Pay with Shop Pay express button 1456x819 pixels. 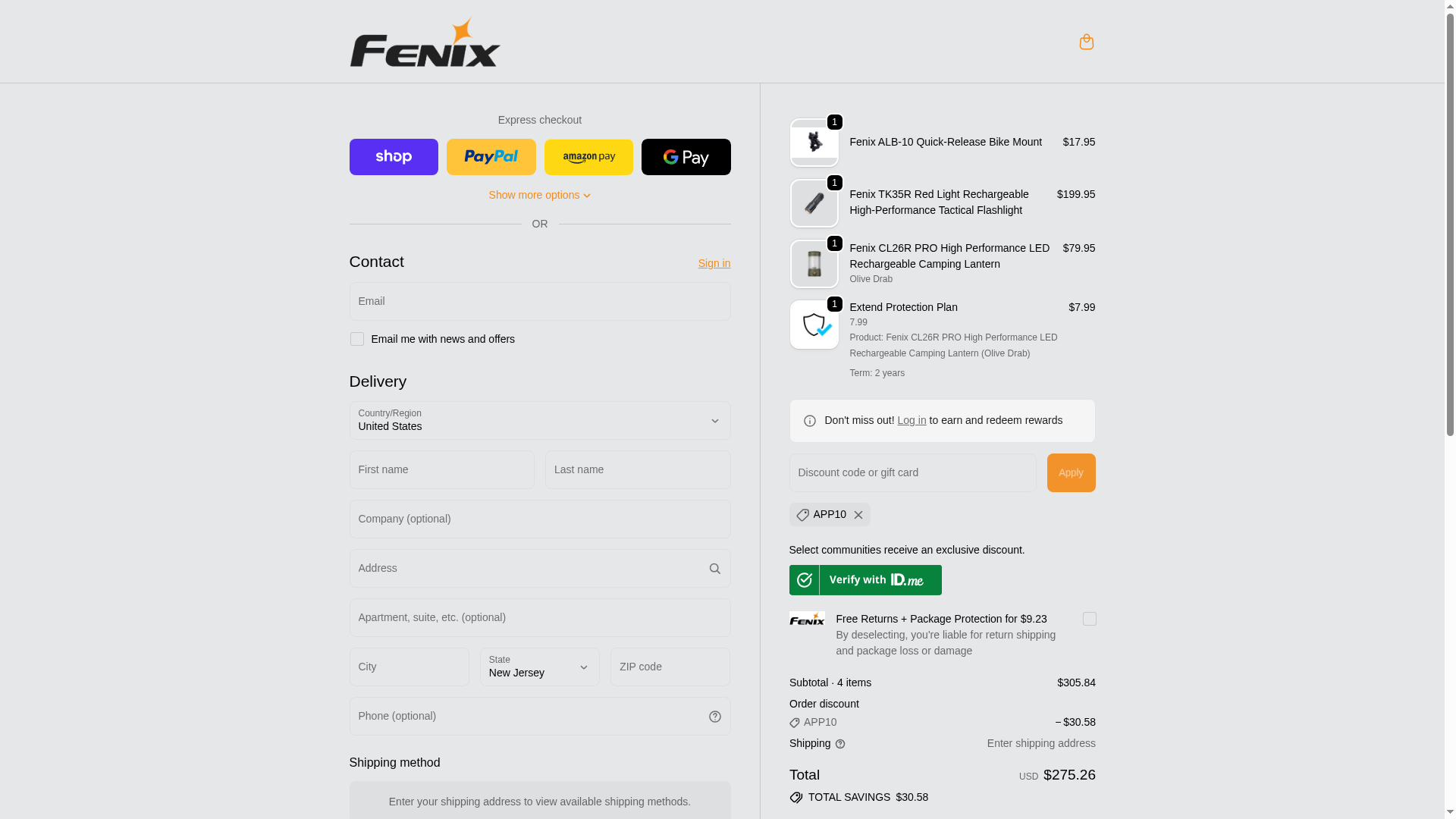click(394, 157)
